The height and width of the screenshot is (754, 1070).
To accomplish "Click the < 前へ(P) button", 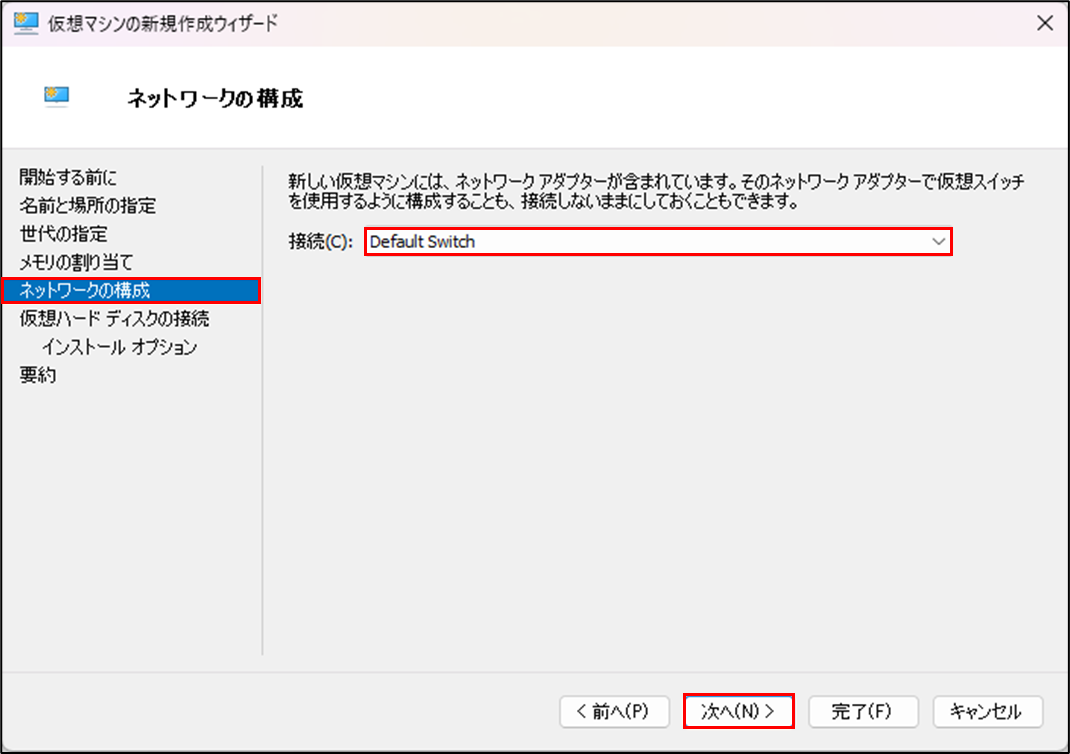I will [614, 712].
